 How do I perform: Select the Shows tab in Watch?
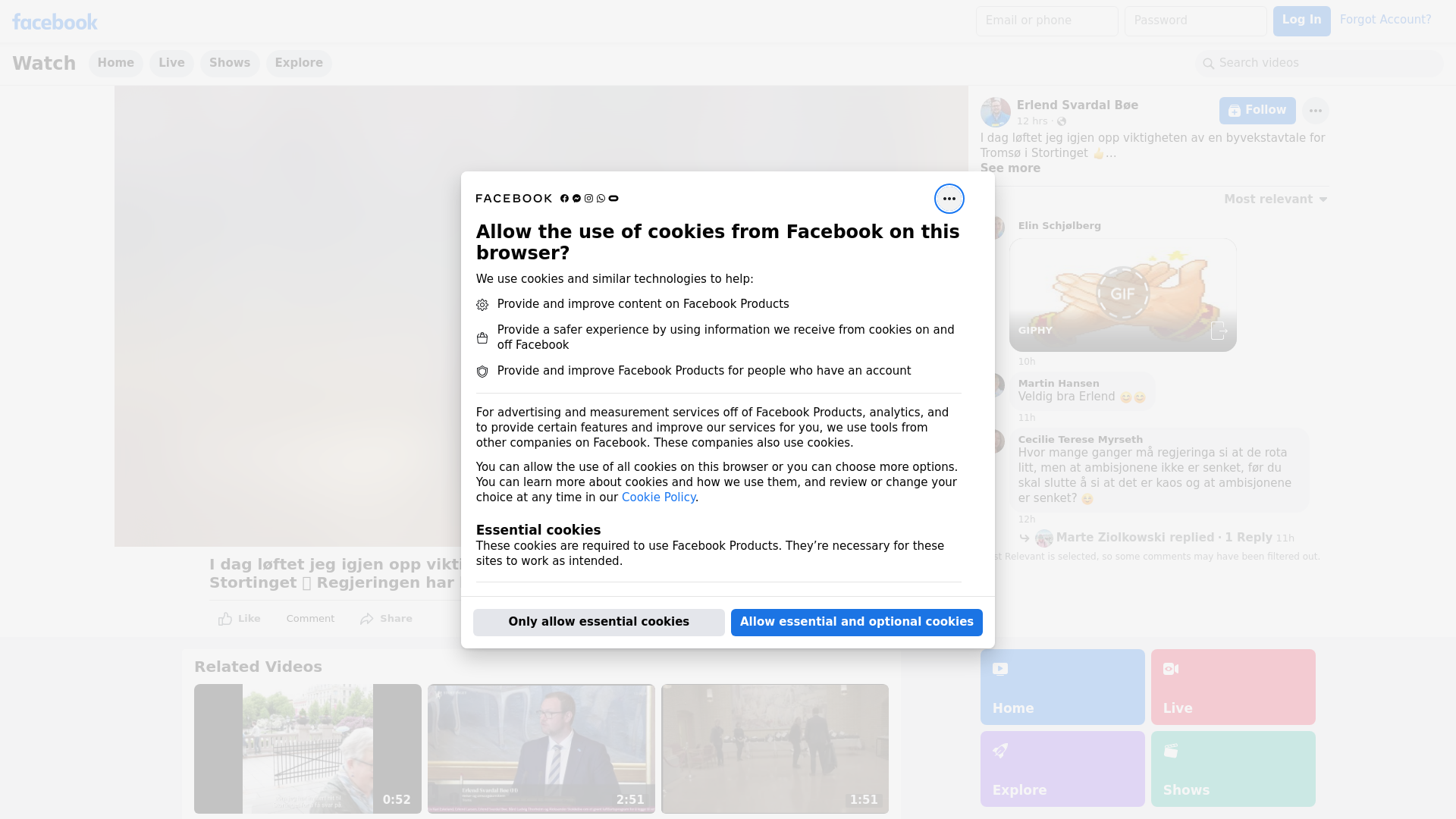[230, 63]
